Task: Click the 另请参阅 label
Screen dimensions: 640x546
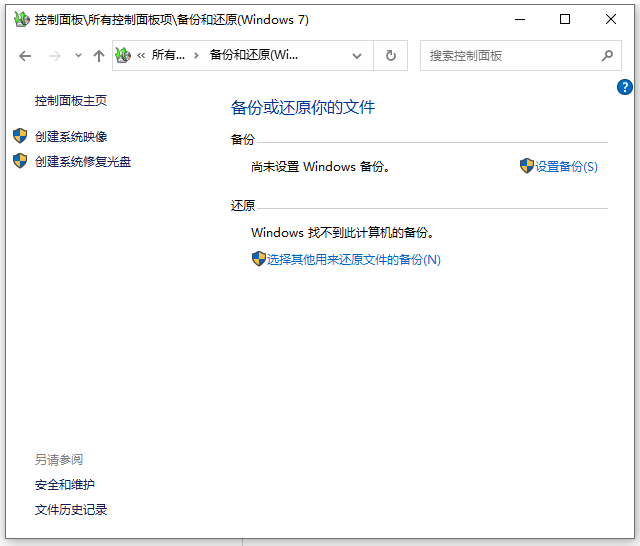Action: pos(59,460)
